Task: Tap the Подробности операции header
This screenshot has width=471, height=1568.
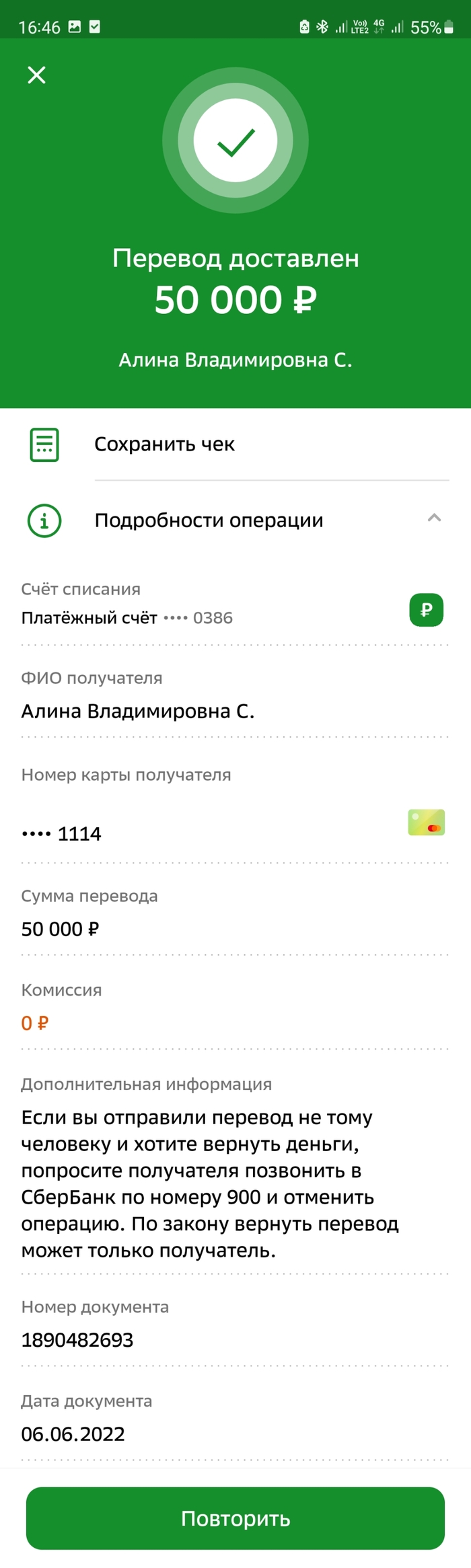Action: (x=209, y=520)
